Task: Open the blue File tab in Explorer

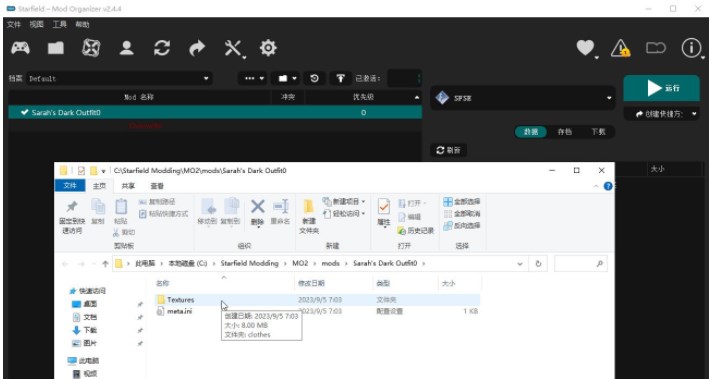Action: coord(70,185)
